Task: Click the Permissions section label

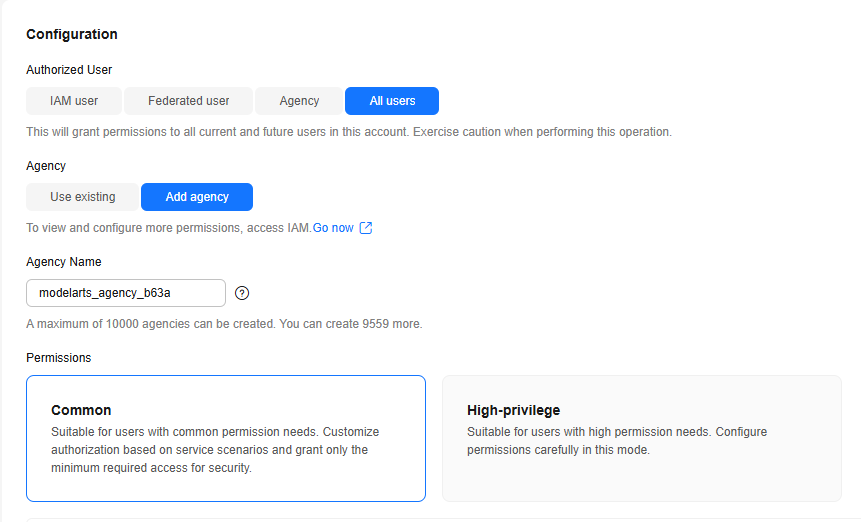Action: click(x=59, y=358)
